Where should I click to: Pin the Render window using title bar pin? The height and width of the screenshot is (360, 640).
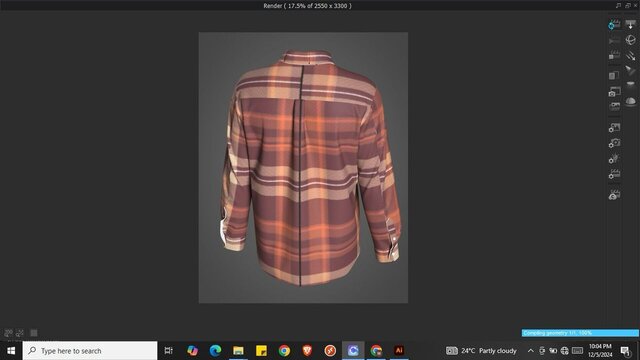[x=618, y=5]
